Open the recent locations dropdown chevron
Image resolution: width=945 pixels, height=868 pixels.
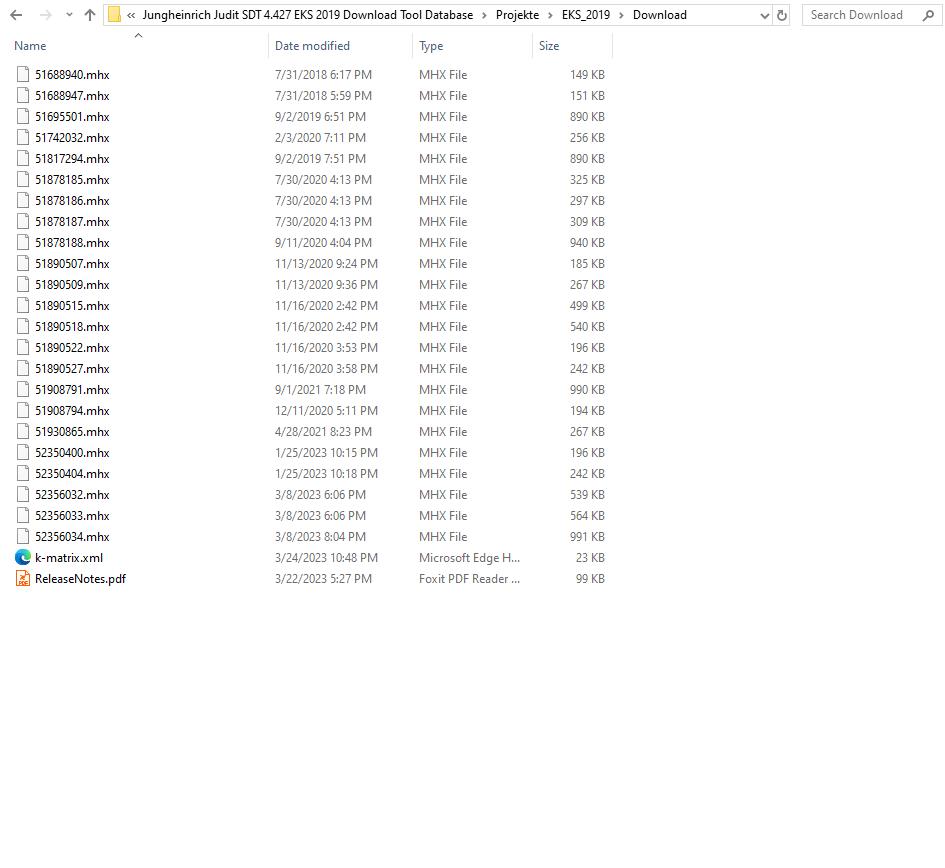[69, 15]
